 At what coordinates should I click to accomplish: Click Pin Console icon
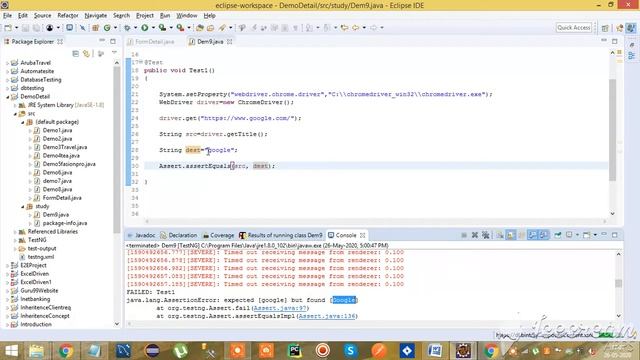pos(558,235)
